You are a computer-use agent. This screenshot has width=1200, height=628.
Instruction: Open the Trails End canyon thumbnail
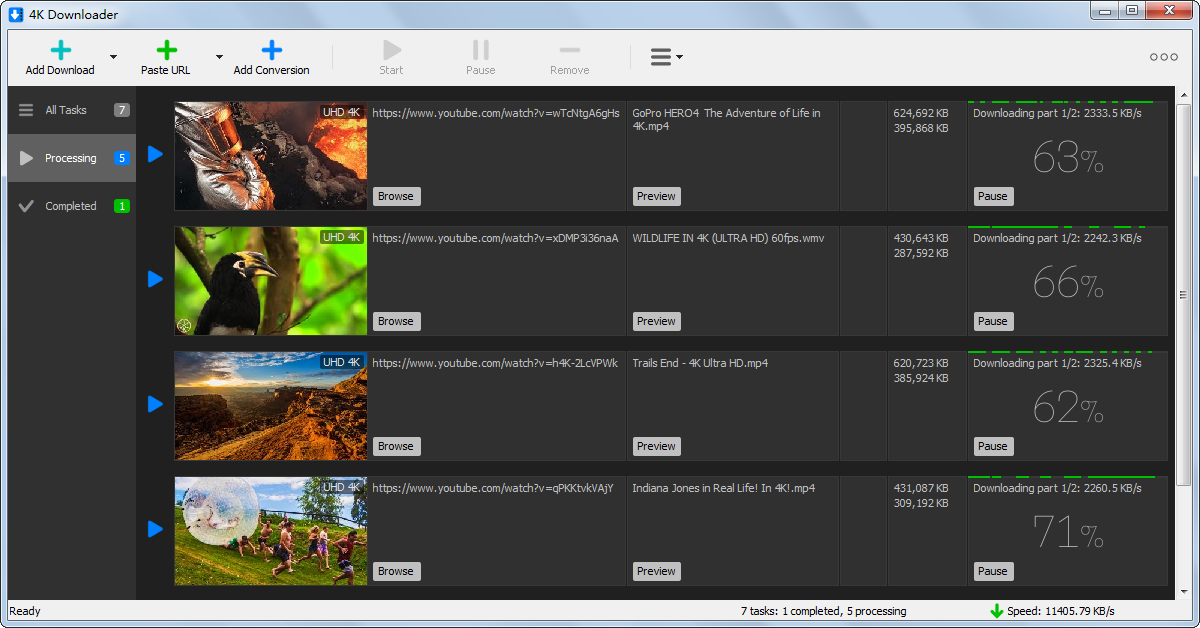[x=271, y=406]
